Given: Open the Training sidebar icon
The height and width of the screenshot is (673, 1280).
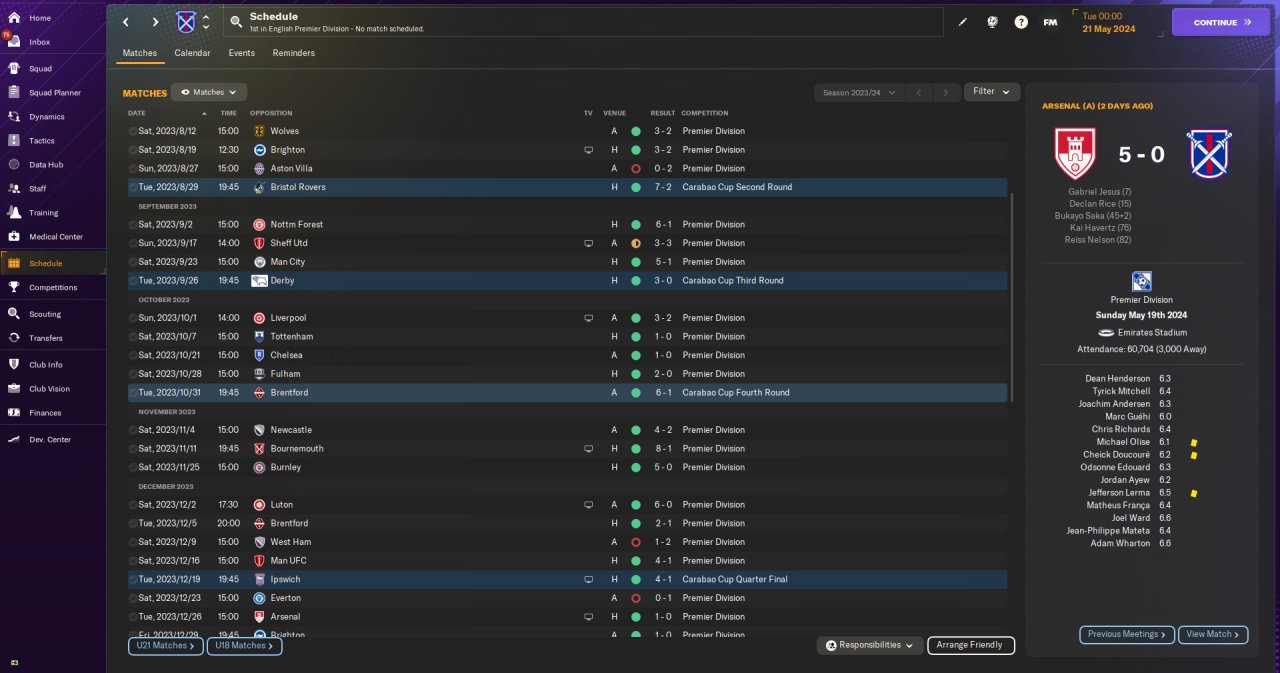Looking at the screenshot, I should point(14,213).
